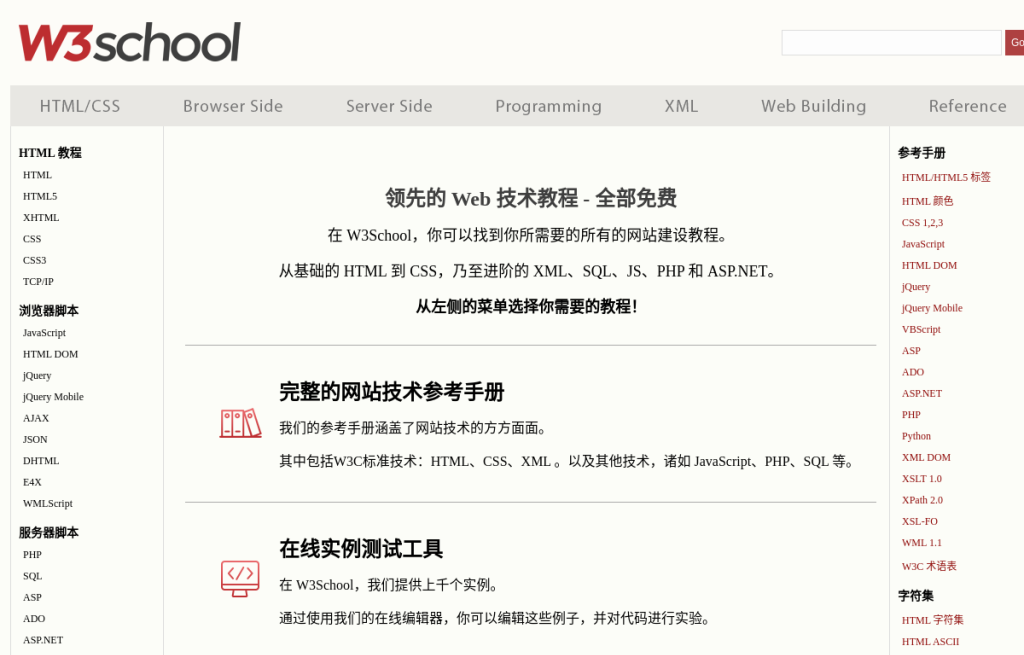This screenshot has height=655, width=1024.
Task: Open the WMLScript tutorial link
Action: click(x=47, y=504)
